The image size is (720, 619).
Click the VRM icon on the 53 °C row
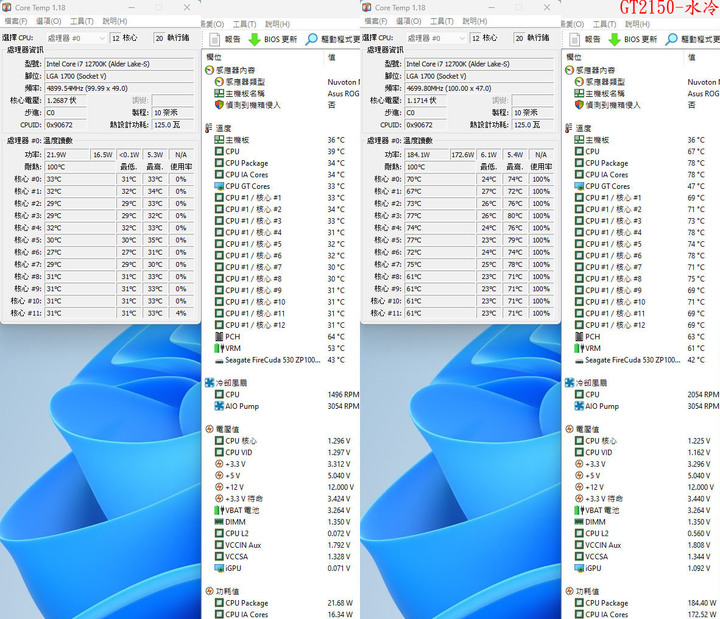tap(219, 348)
